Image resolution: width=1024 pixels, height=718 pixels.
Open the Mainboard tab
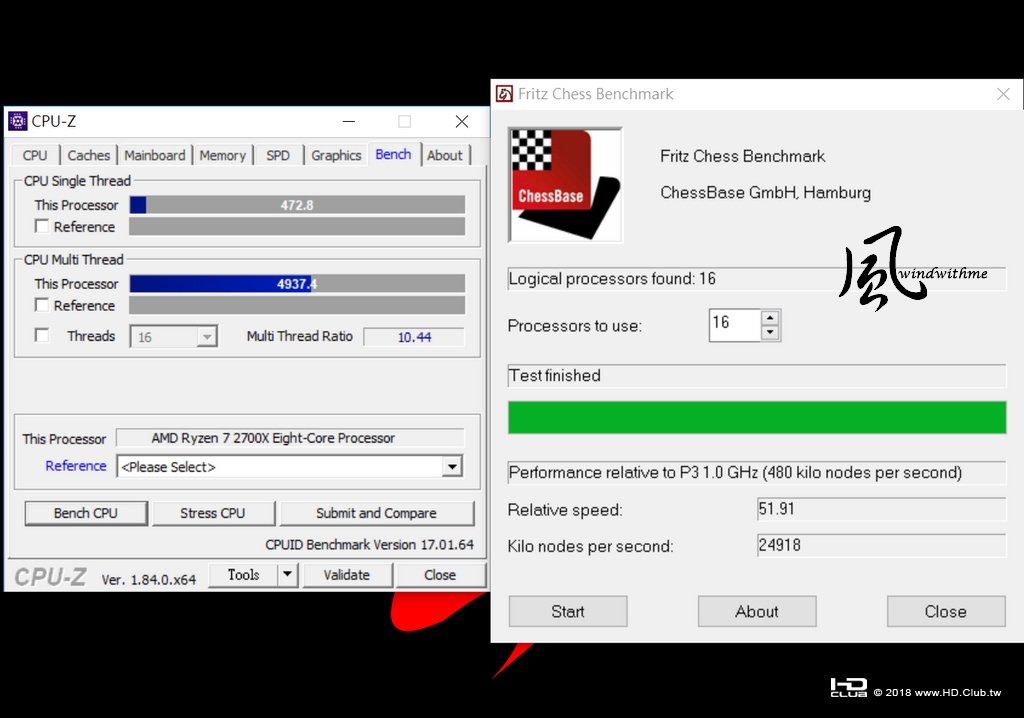tap(155, 155)
